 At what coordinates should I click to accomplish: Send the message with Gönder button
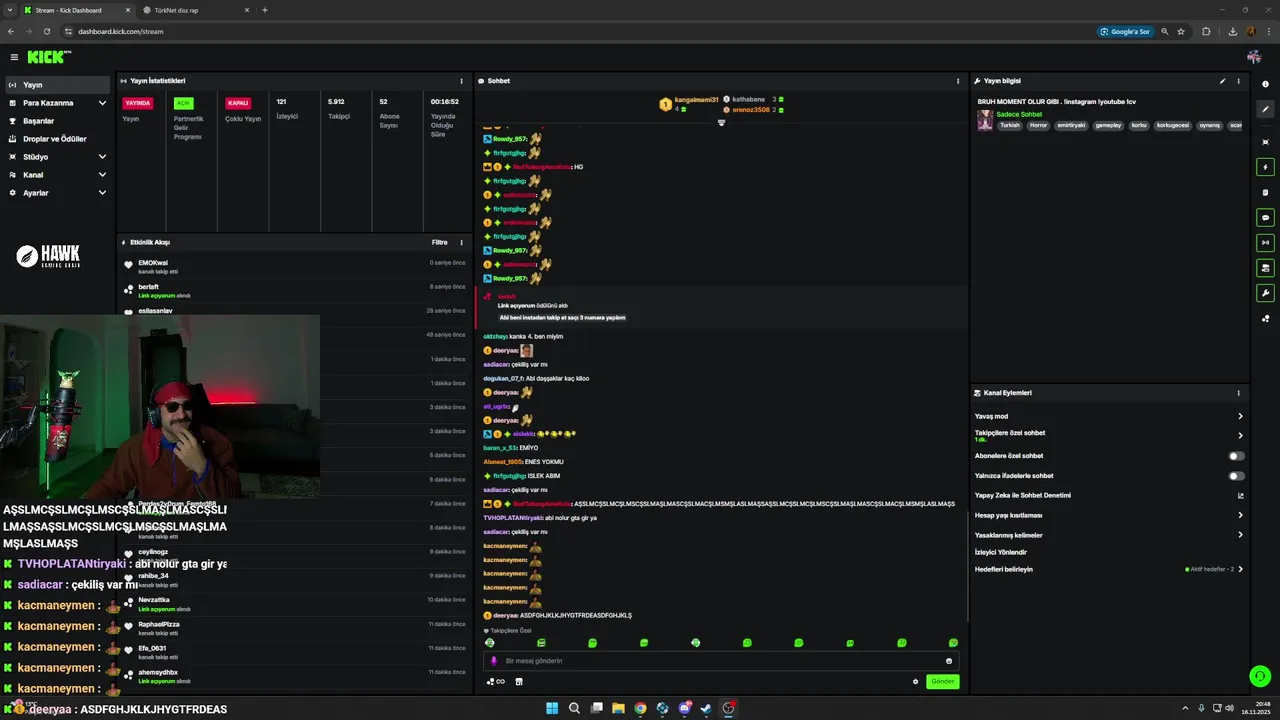point(943,682)
